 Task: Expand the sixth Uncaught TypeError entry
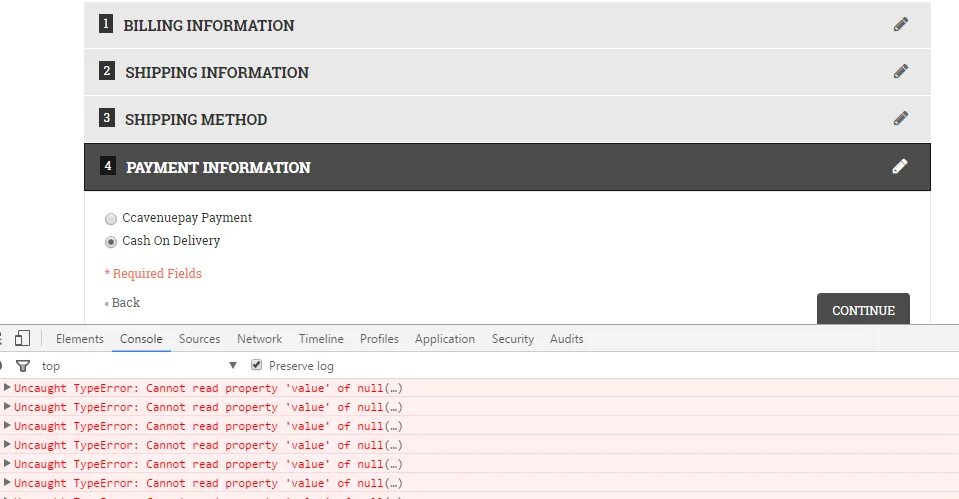[7, 482]
